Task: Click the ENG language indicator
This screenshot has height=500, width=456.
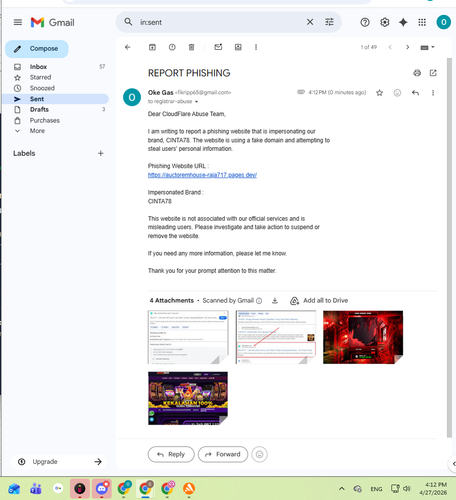Action: pyautogui.click(x=376, y=489)
